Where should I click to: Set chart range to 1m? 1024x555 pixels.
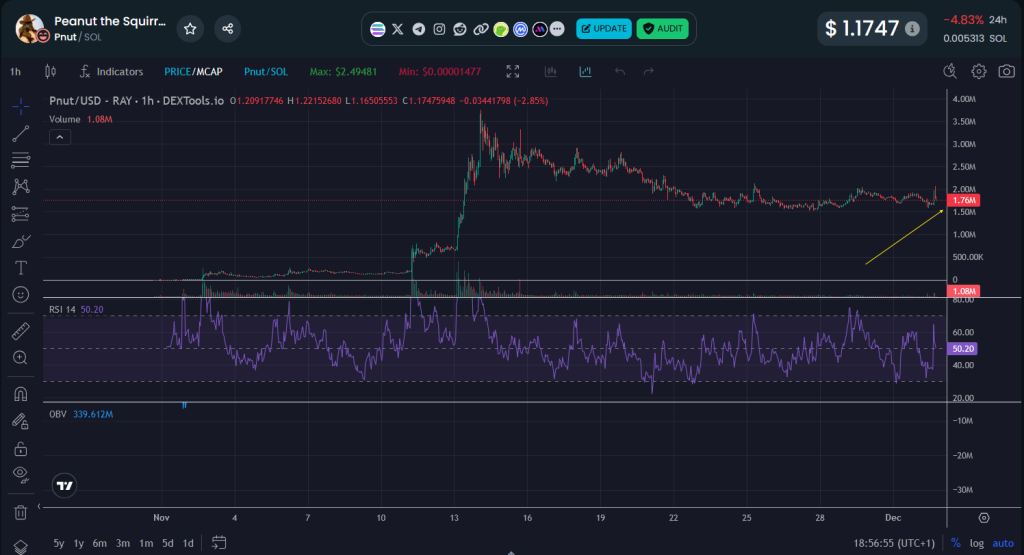coord(146,543)
